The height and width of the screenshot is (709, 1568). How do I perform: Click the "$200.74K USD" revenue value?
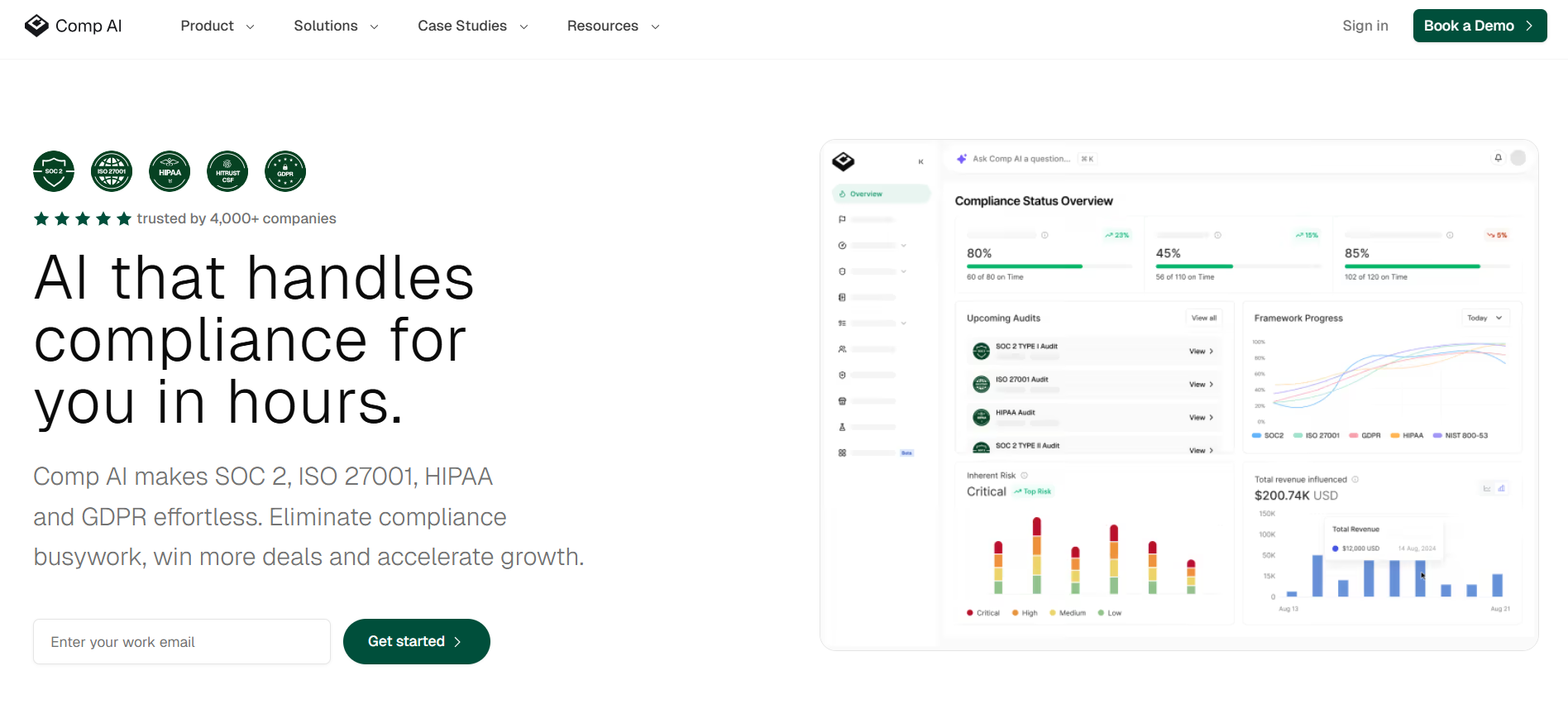pyautogui.click(x=1296, y=496)
